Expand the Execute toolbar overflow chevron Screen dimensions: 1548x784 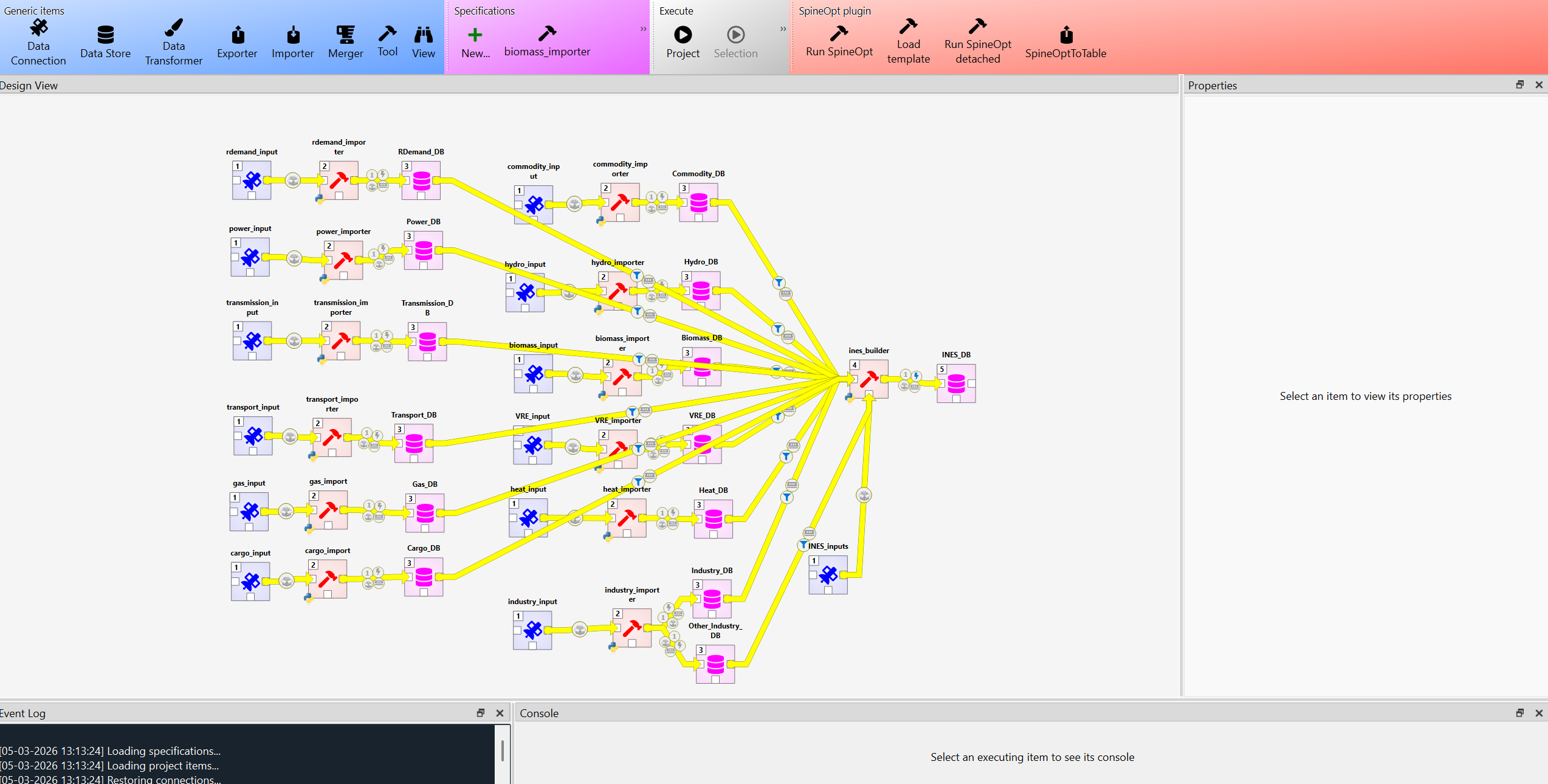tap(782, 29)
